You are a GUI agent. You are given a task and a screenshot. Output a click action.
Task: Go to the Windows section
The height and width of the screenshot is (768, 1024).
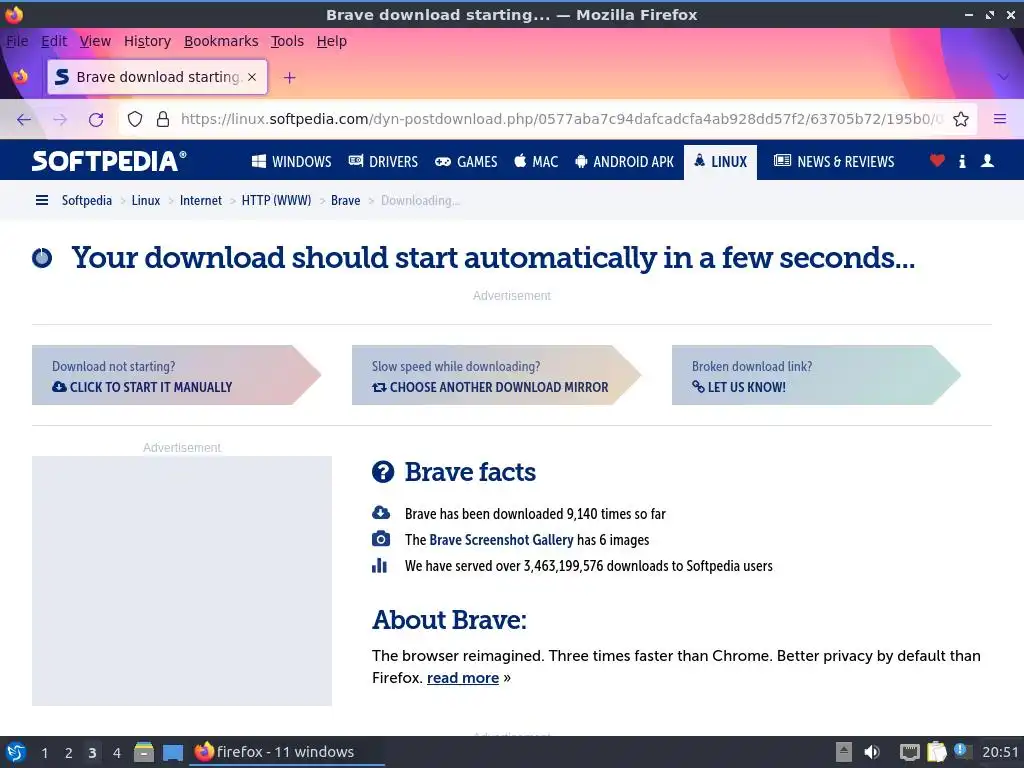click(292, 161)
